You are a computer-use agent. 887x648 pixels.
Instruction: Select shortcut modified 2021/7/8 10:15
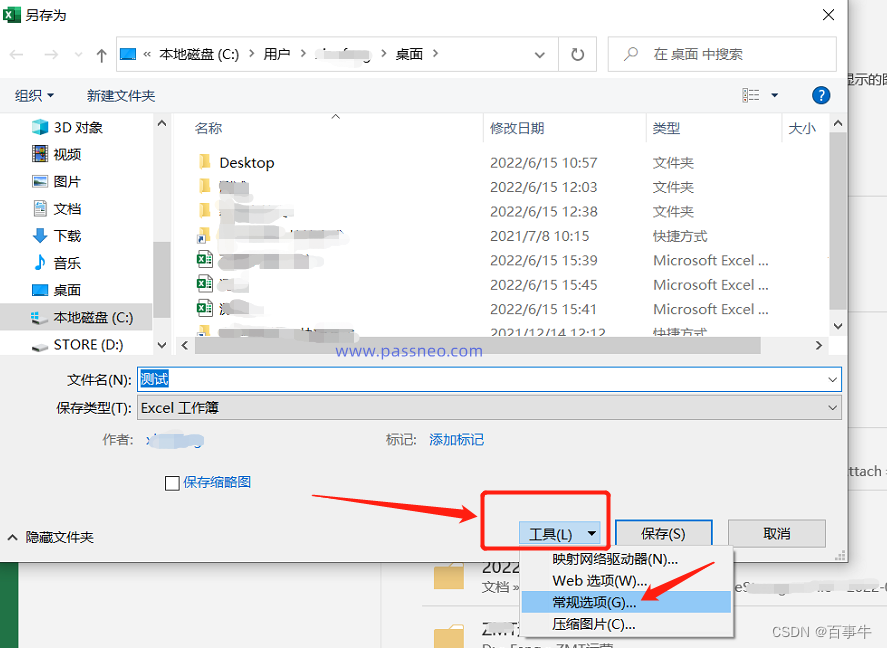point(483,236)
